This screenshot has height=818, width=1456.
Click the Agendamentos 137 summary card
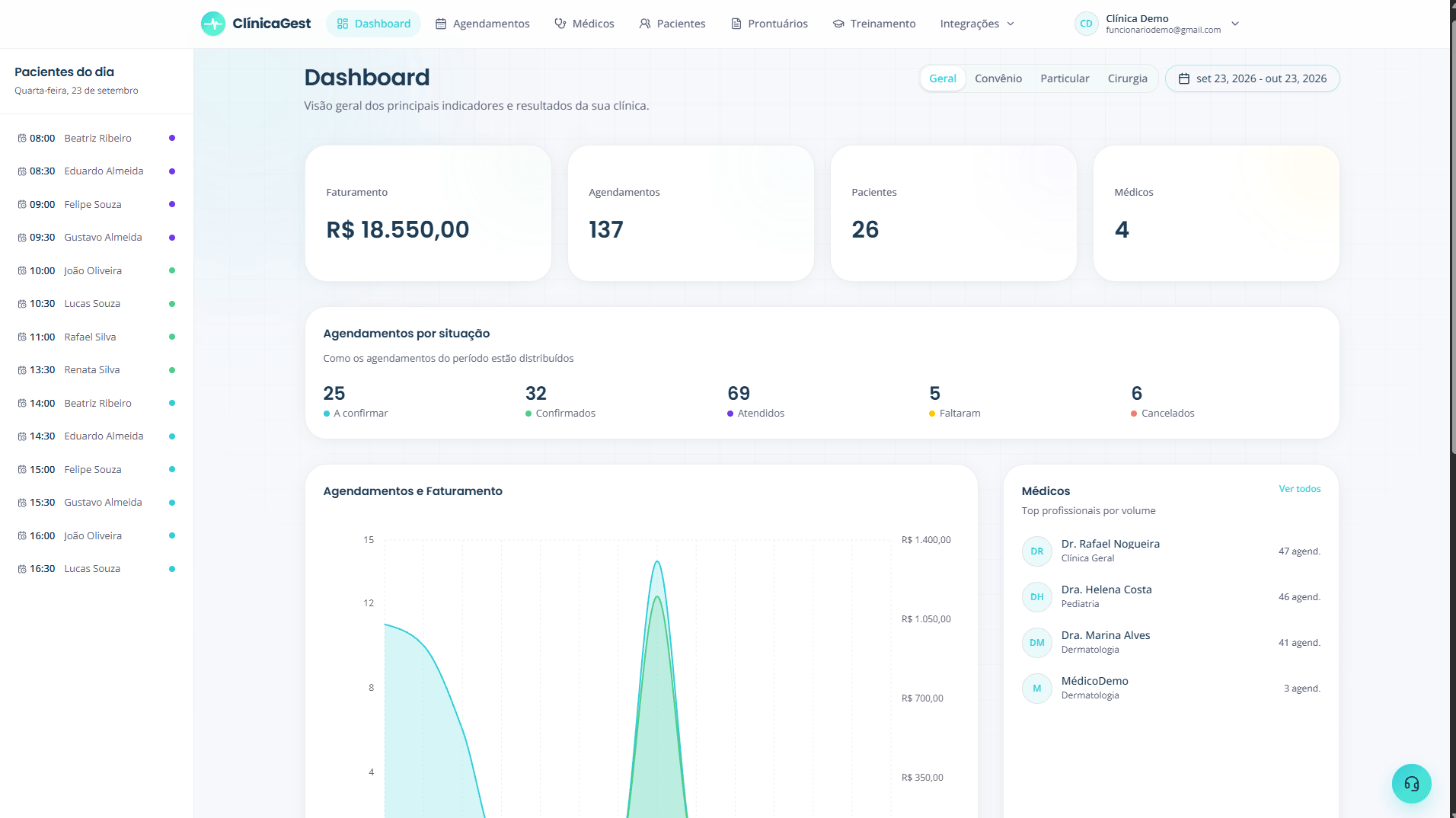coord(691,213)
